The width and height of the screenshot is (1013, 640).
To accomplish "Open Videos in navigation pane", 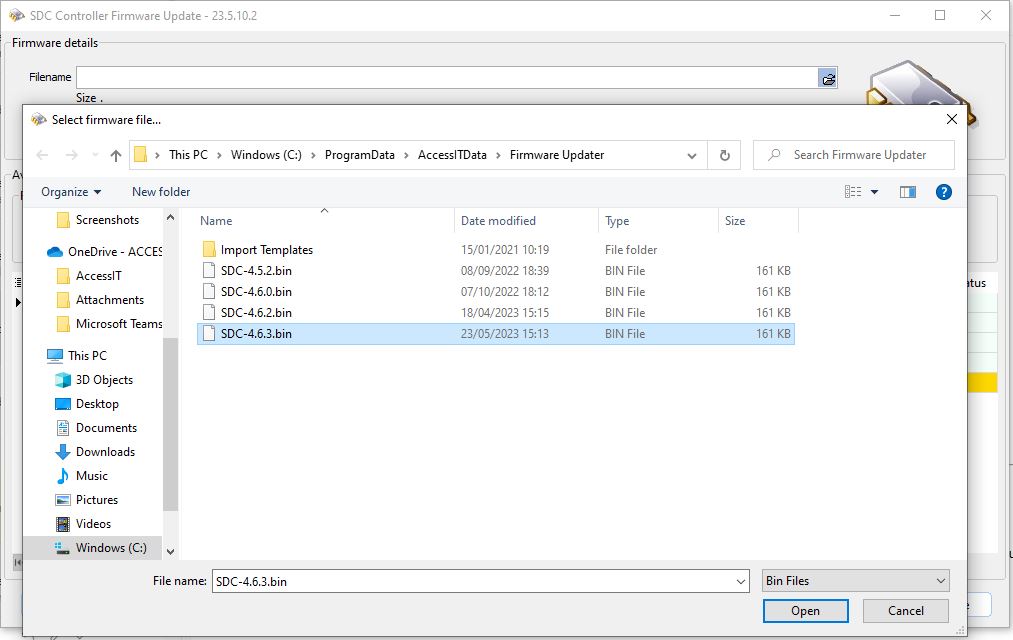I will pyautogui.click(x=93, y=524).
